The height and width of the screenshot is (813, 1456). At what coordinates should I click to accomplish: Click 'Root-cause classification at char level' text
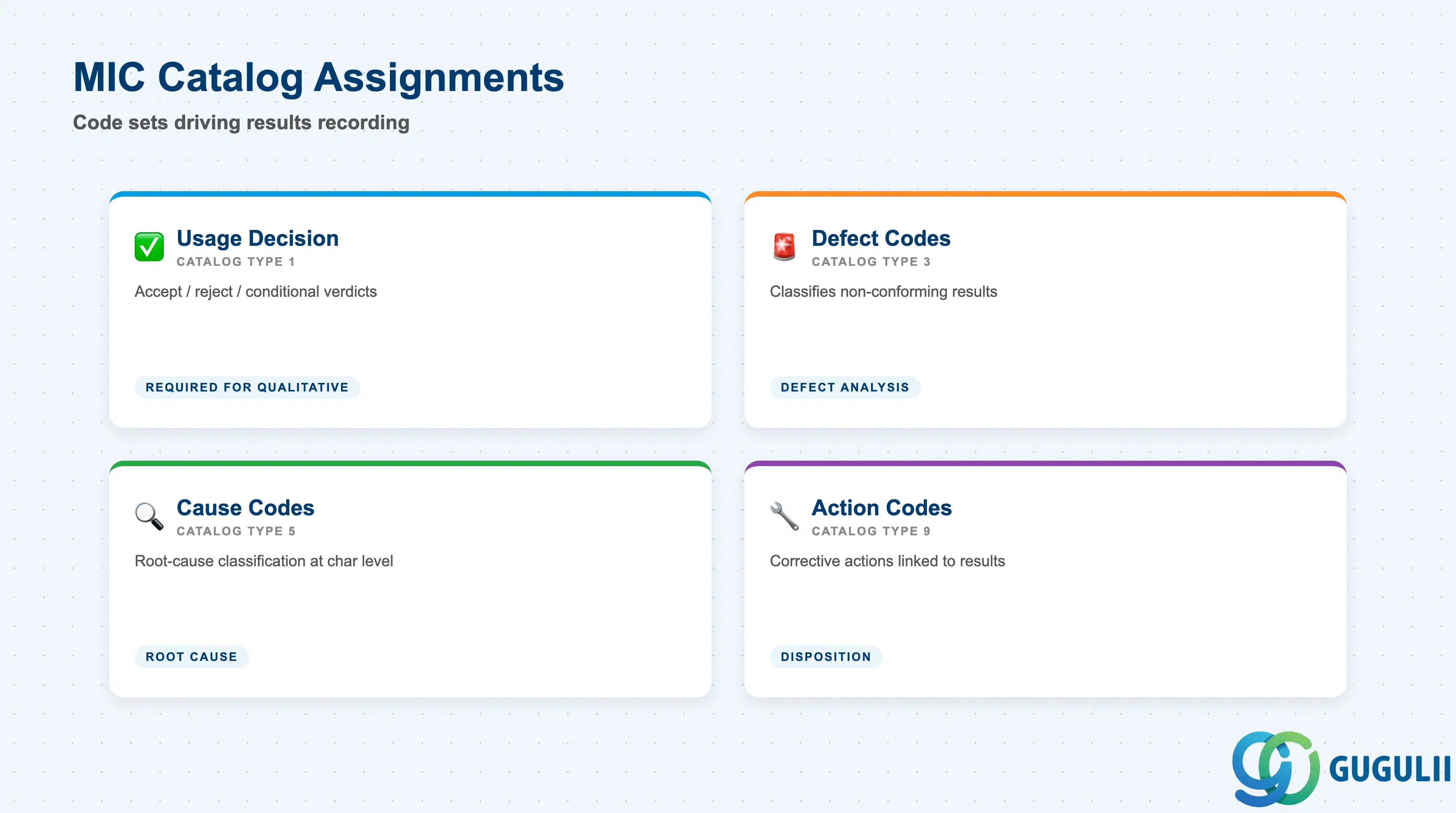click(264, 561)
